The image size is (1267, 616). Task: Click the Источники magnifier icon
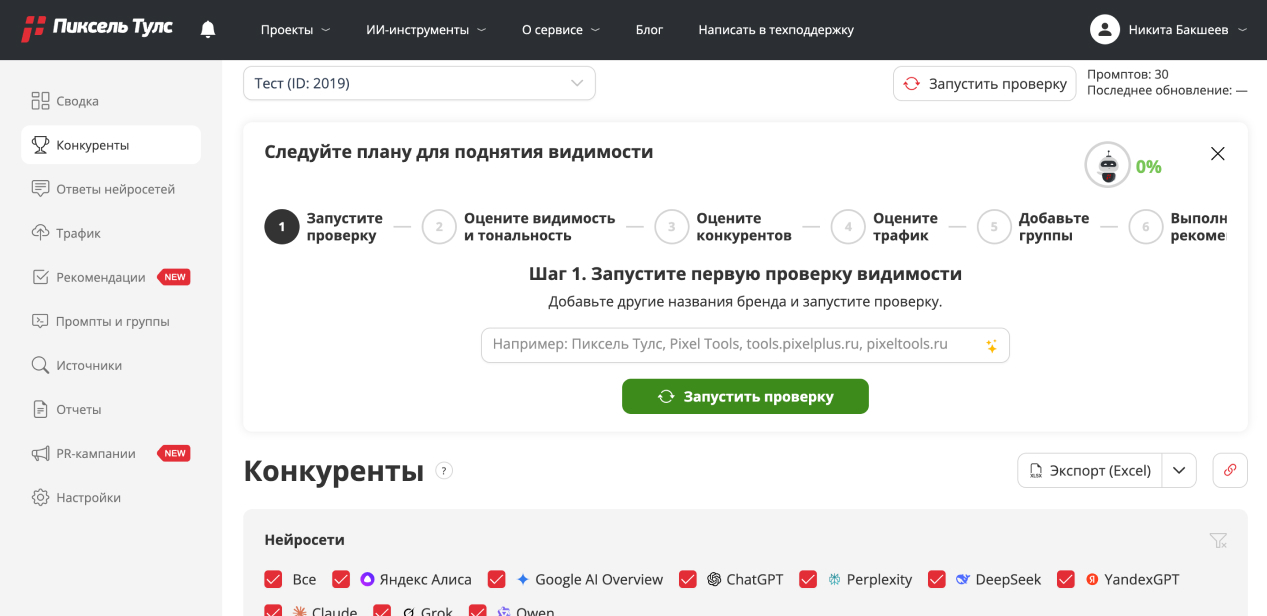point(40,365)
